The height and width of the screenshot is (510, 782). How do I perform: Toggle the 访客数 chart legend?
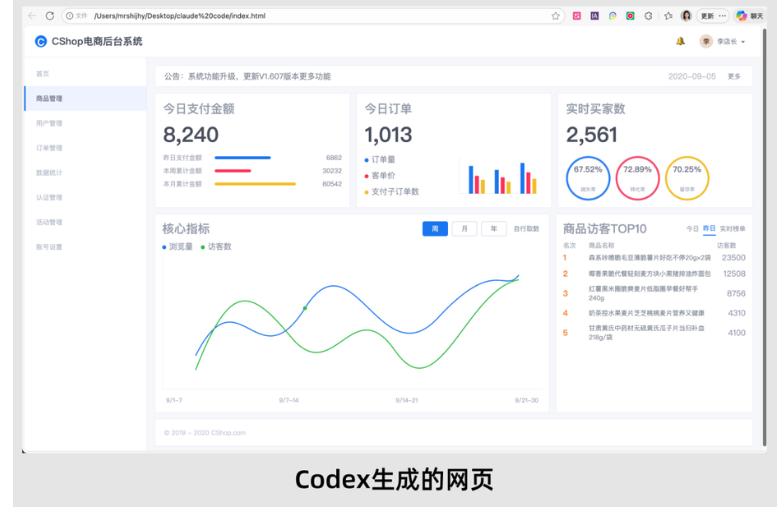pos(216,247)
